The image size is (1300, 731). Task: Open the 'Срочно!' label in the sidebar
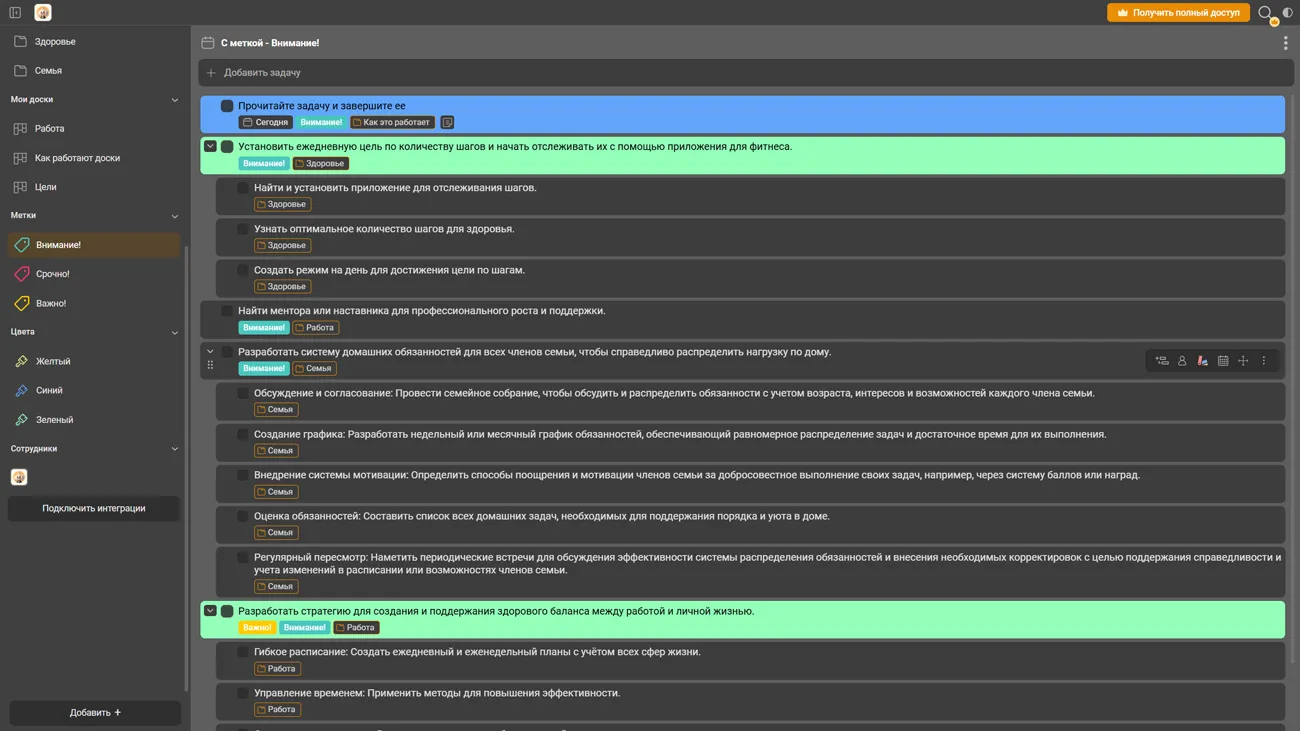pyautogui.click(x=53, y=274)
